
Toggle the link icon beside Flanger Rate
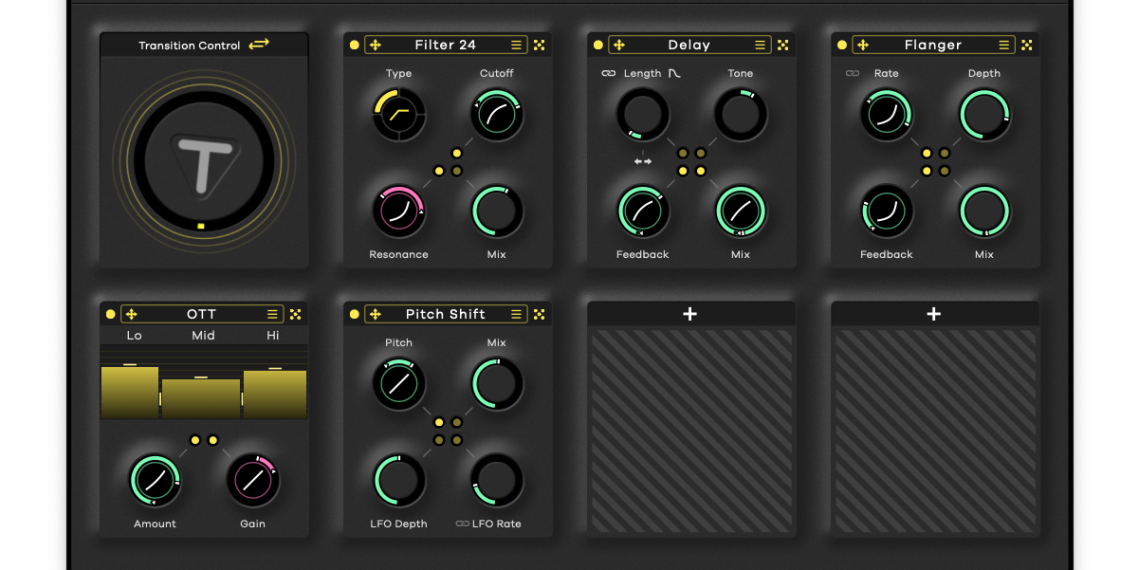tap(852, 73)
